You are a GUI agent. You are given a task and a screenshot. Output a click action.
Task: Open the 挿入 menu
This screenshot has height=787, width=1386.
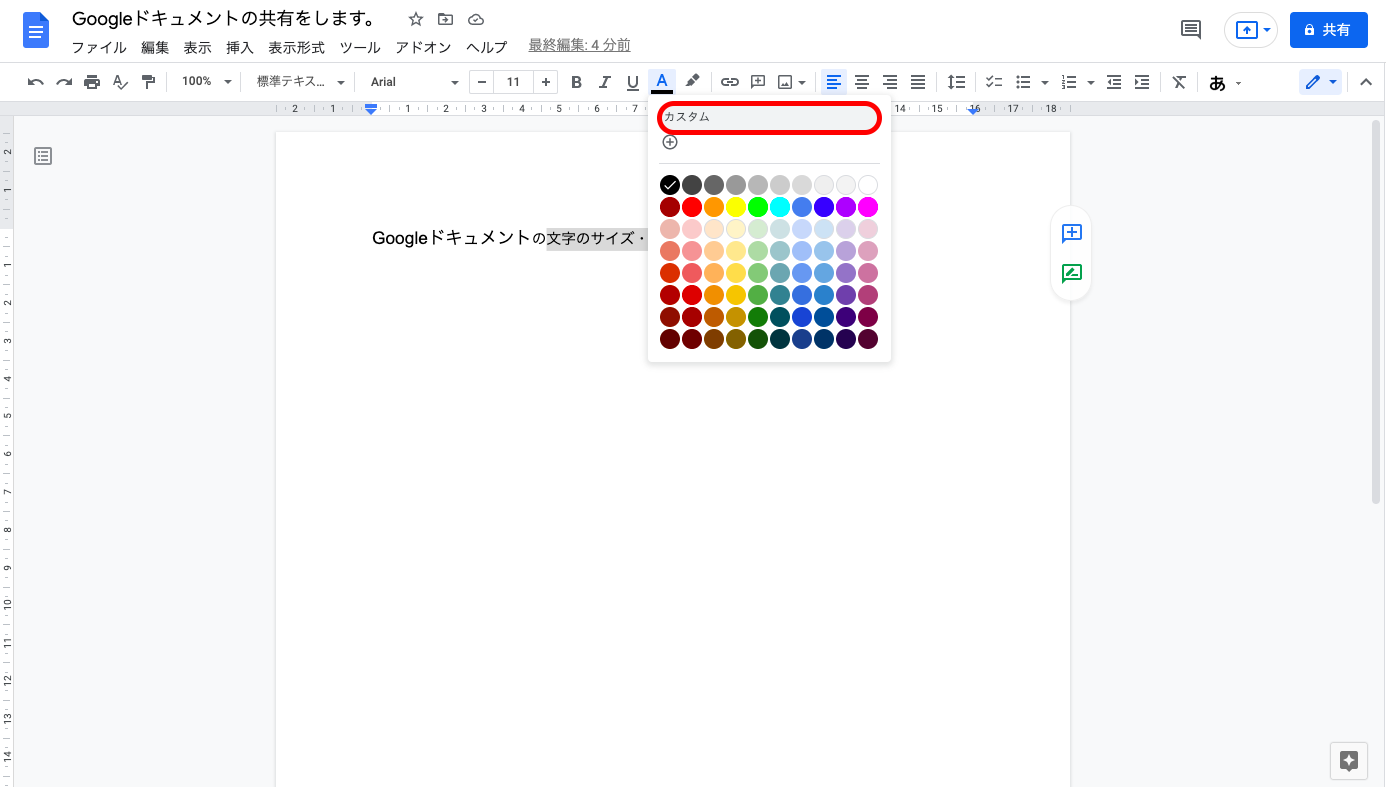[240, 47]
